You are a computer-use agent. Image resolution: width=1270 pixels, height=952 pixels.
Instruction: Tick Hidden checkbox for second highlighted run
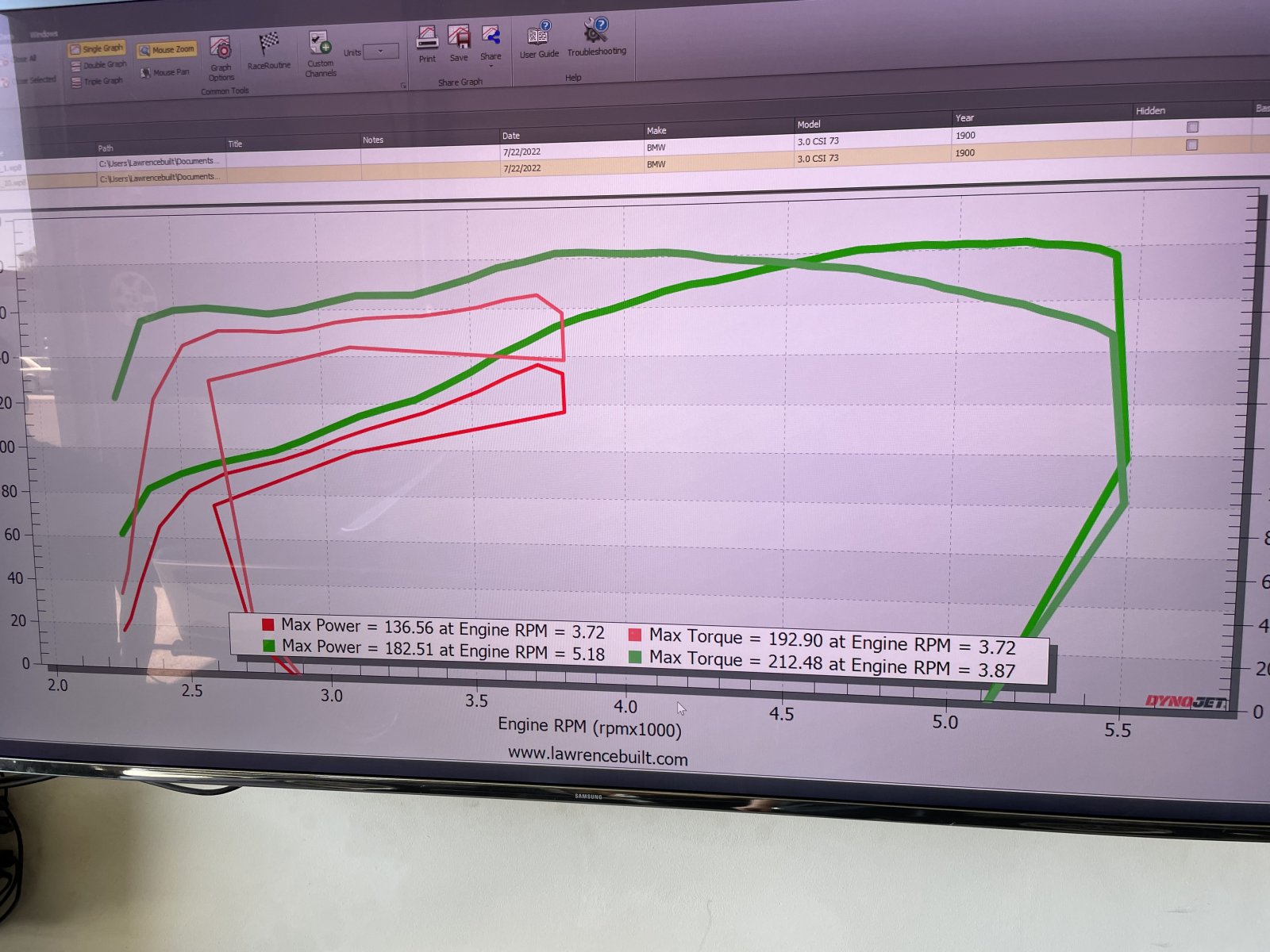point(1191,145)
